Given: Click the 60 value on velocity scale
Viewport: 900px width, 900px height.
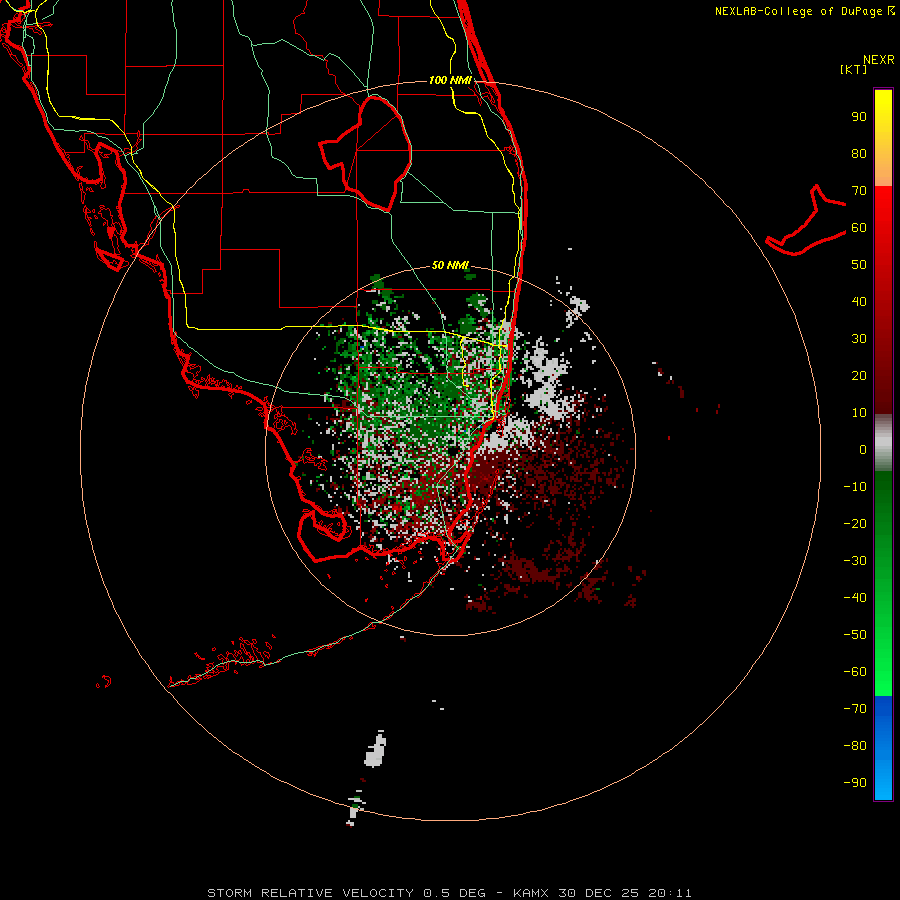Looking at the screenshot, I should click(859, 228).
